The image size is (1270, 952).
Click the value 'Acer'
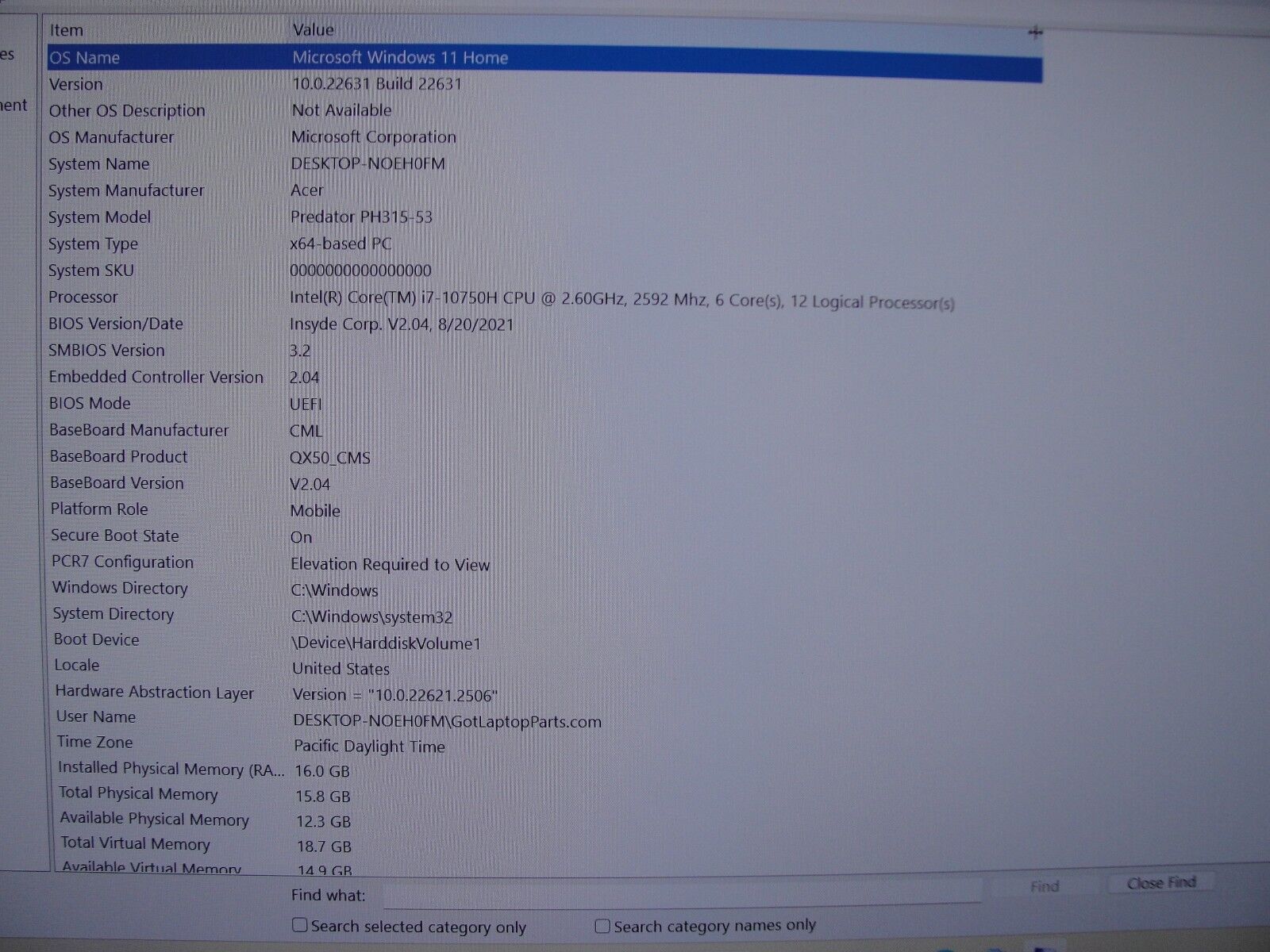point(306,190)
